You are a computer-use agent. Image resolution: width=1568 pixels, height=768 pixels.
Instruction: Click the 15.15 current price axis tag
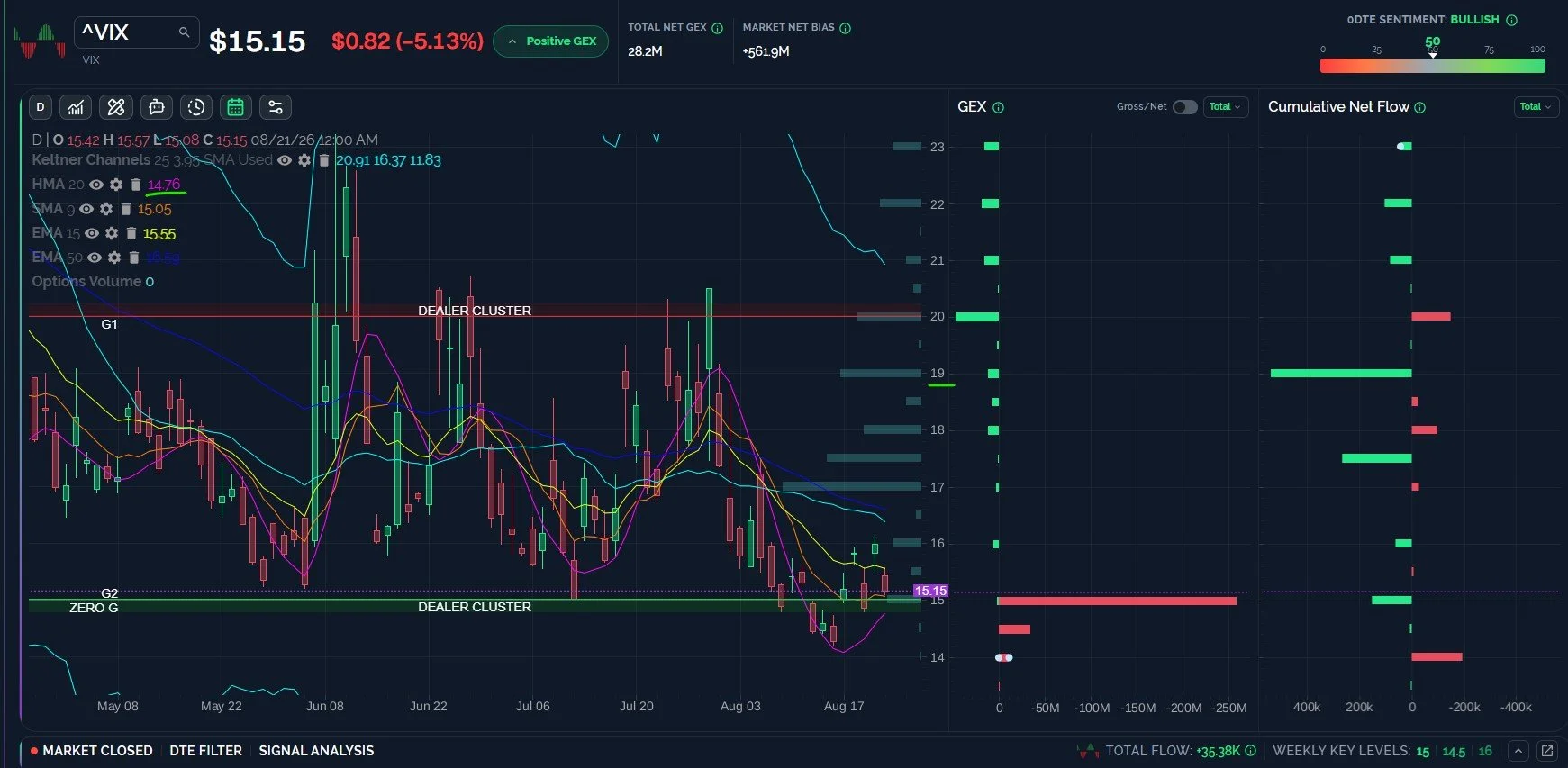point(930,592)
